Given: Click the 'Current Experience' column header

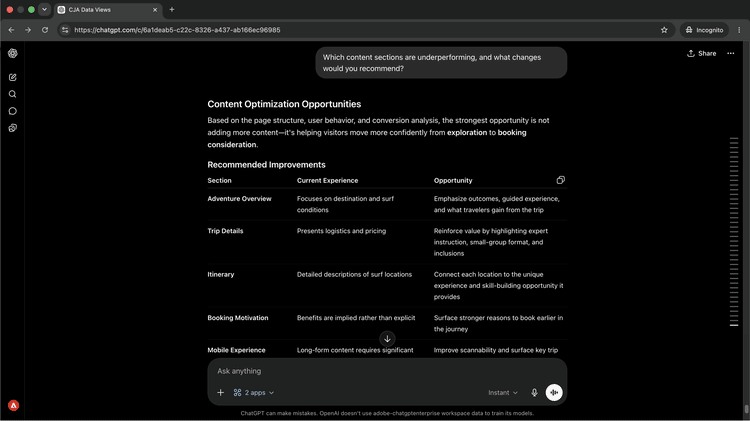Looking at the screenshot, I should coord(328,180).
